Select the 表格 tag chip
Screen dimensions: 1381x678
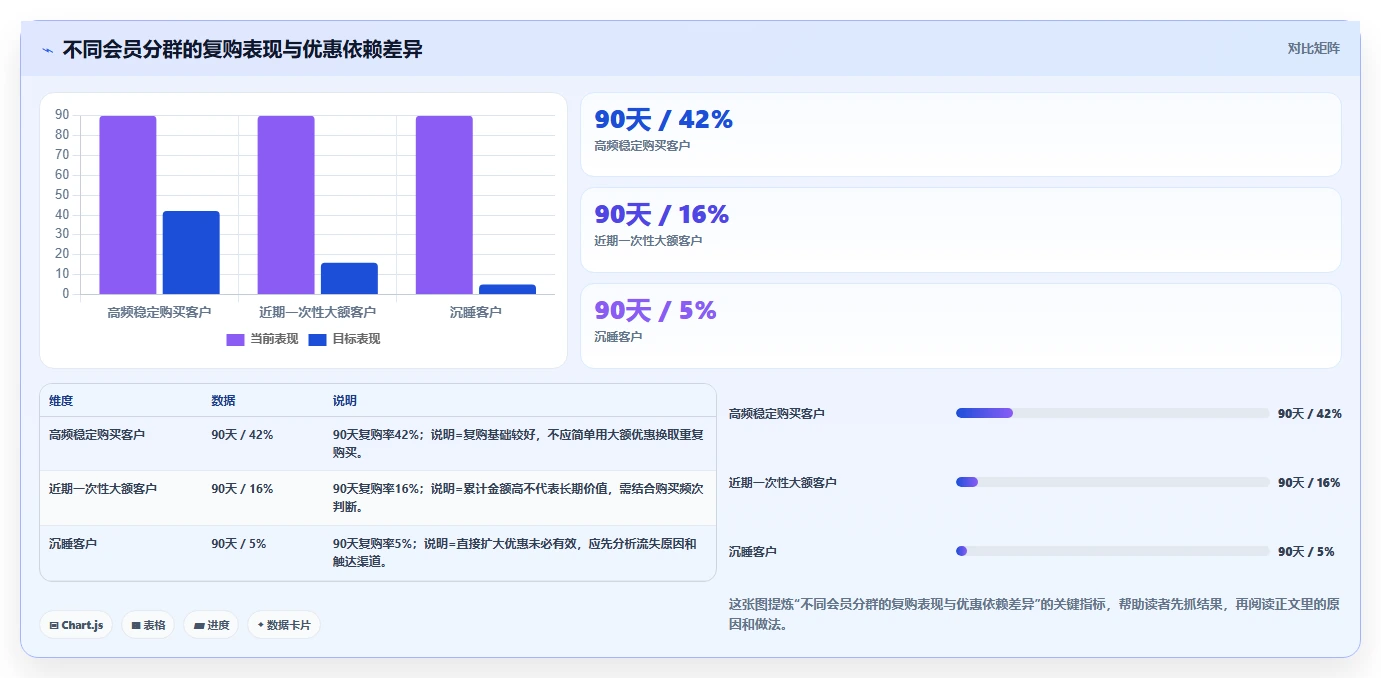[x=148, y=625]
